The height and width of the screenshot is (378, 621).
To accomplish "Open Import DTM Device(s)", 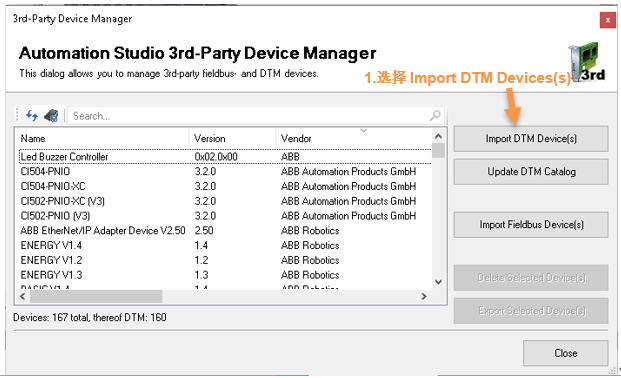I will [x=531, y=139].
